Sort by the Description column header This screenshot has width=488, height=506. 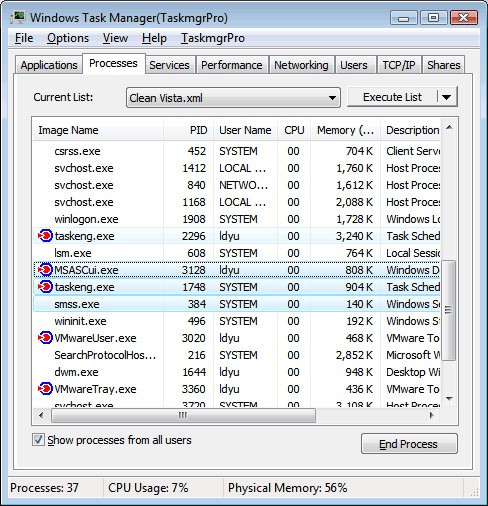[x=411, y=130]
